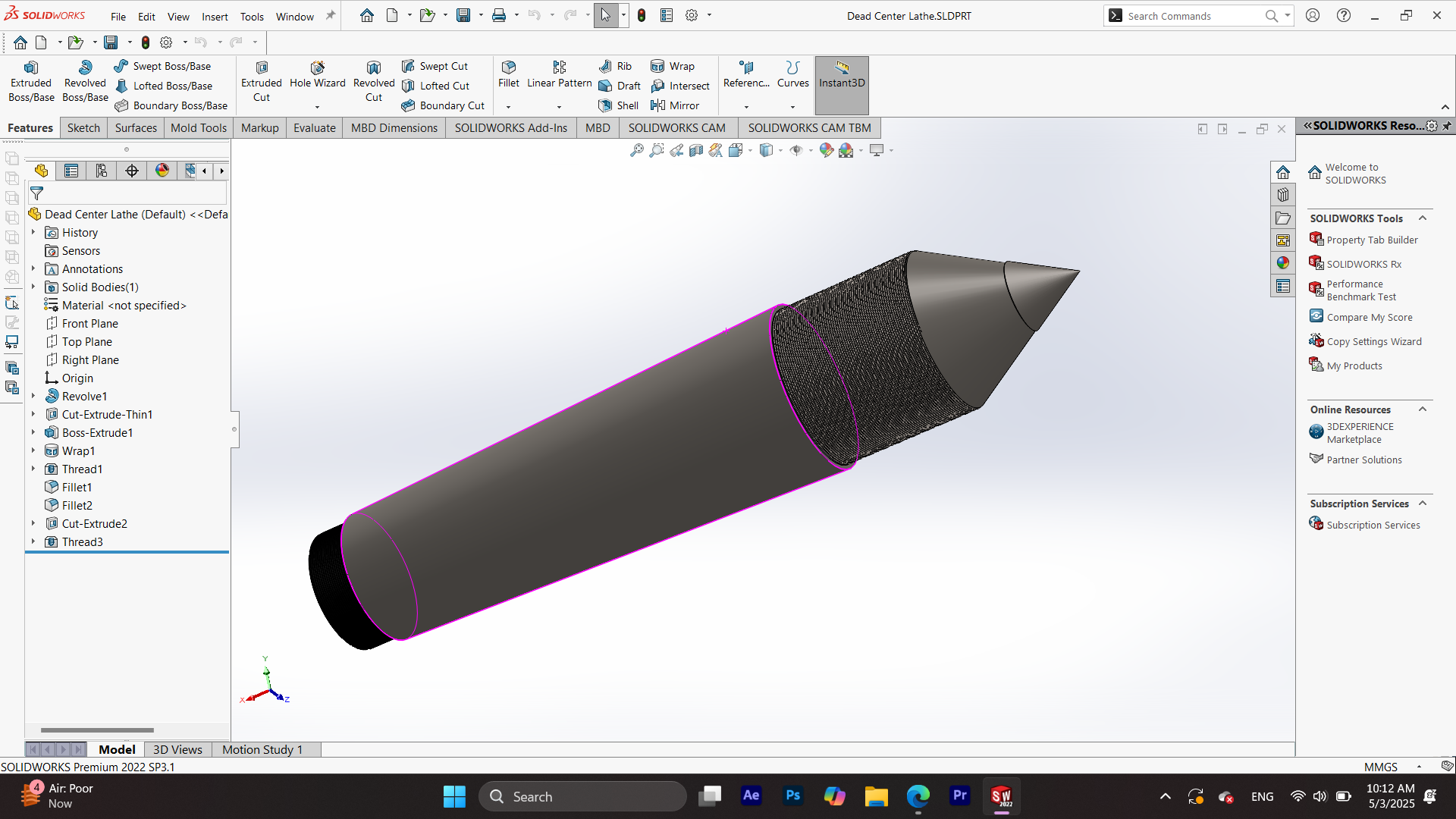
Task: Select the Revolved Cut tool
Action: pyautogui.click(x=374, y=82)
